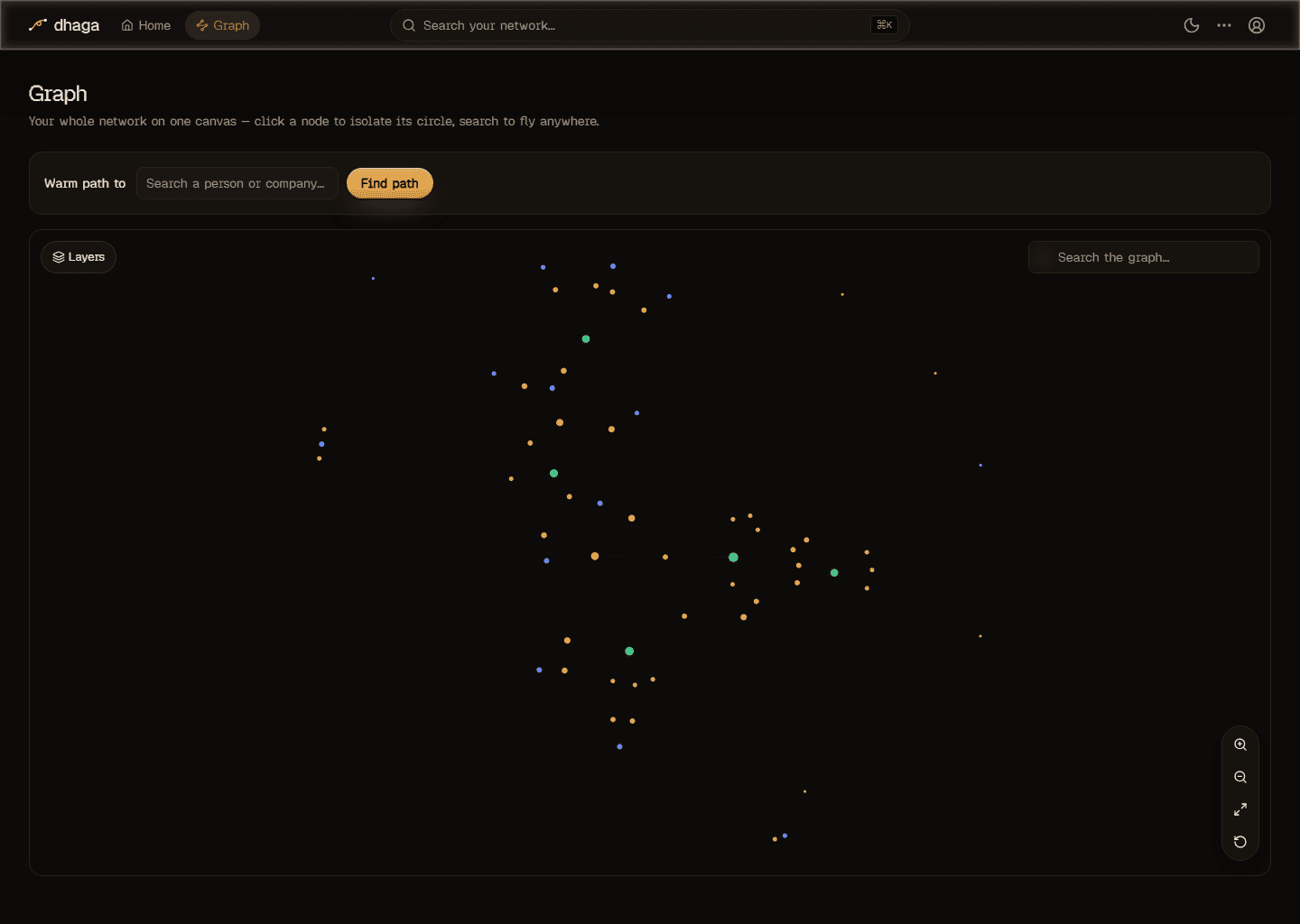Reset the graph view with the rotate icon
1300x924 pixels.
point(1240,842)
